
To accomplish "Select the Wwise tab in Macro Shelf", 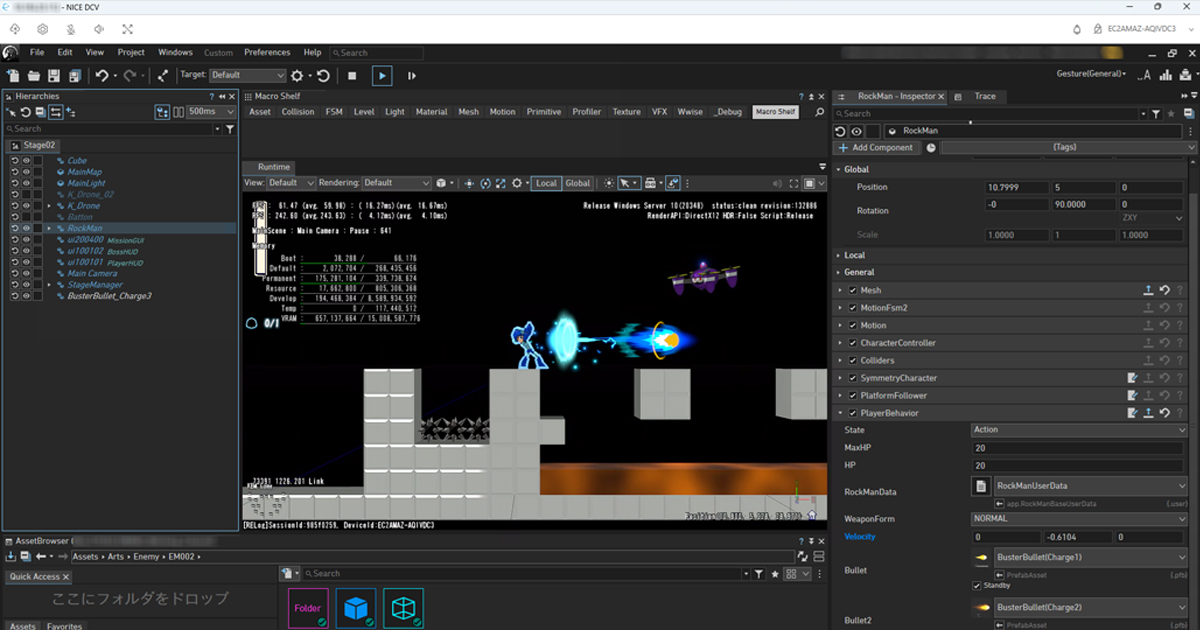I will [690, 112].
